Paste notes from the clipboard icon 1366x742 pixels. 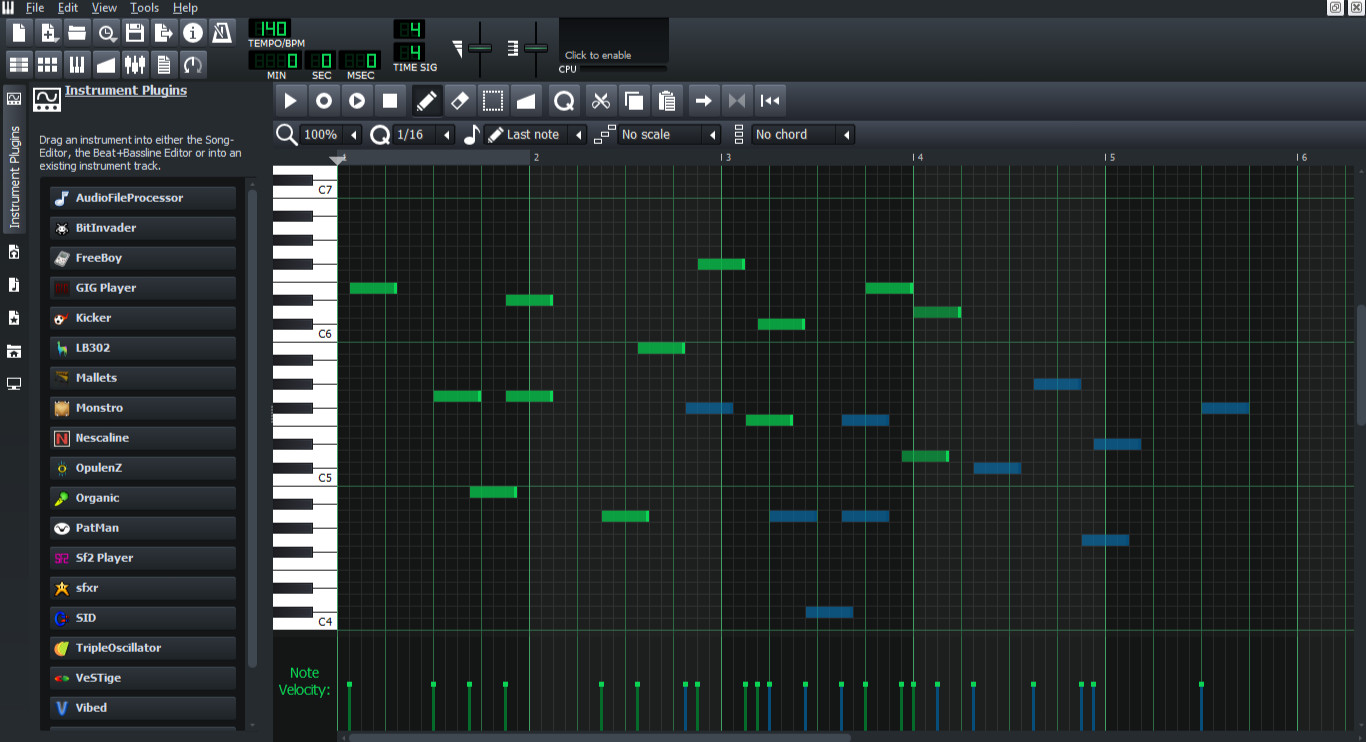click(x=667, y=101)
